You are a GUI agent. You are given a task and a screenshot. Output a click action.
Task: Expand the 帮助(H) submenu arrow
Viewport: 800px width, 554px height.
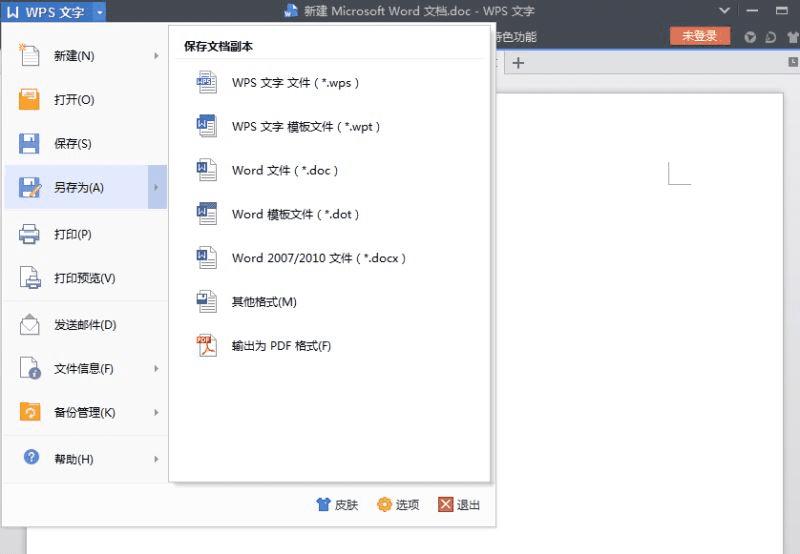(157, 459)
